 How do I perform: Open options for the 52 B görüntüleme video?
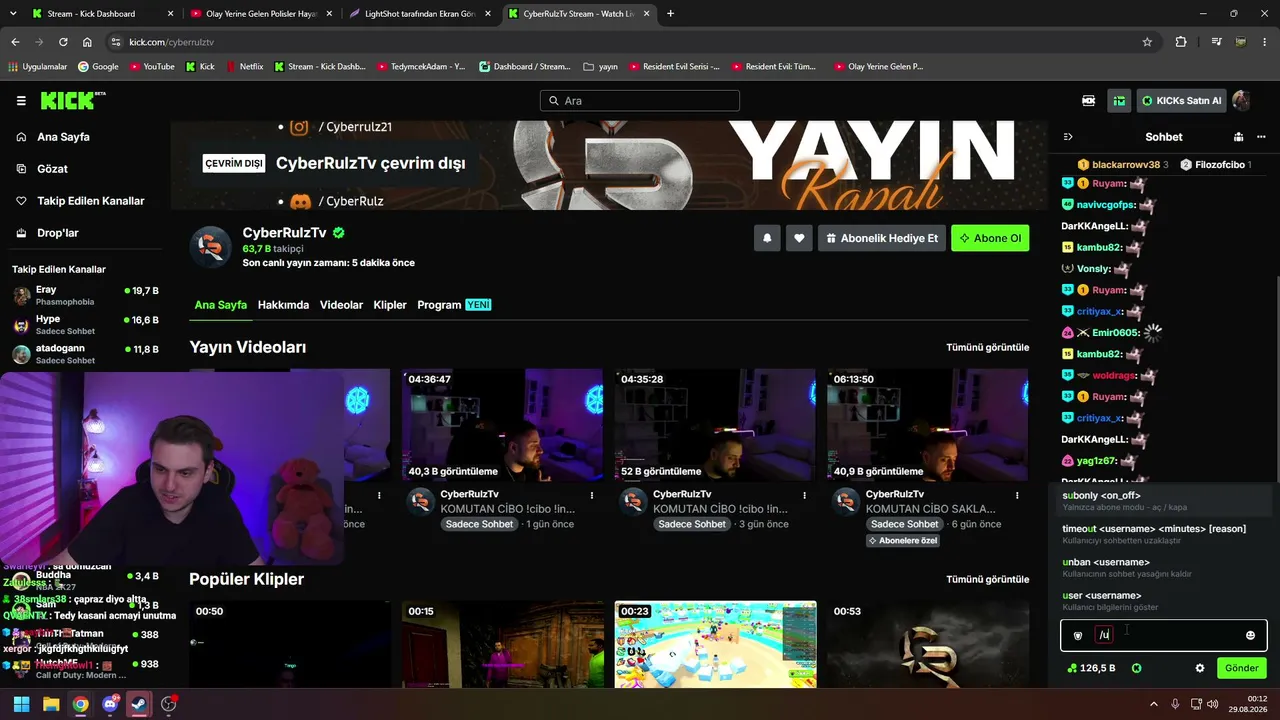804,495
